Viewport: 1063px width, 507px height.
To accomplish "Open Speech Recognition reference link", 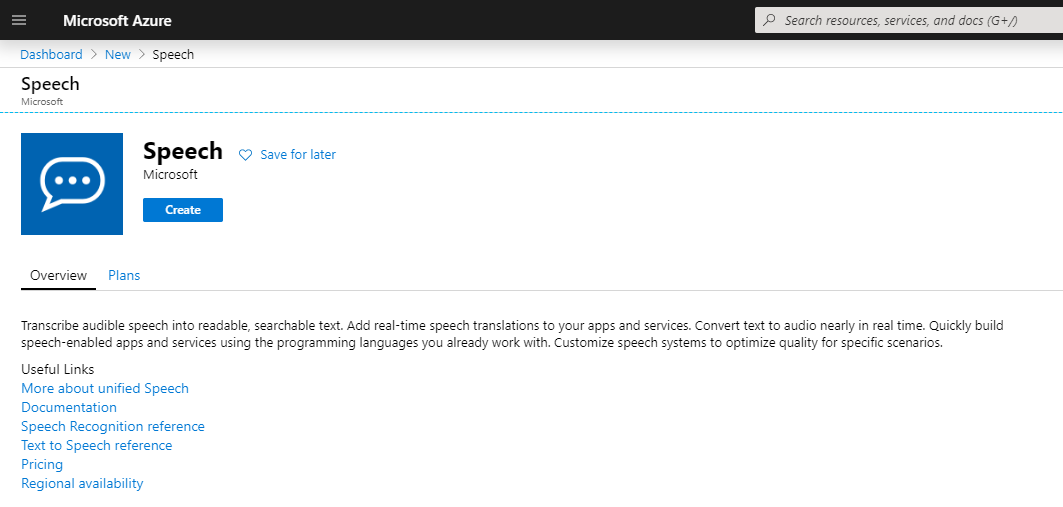I will pos(113,426).
